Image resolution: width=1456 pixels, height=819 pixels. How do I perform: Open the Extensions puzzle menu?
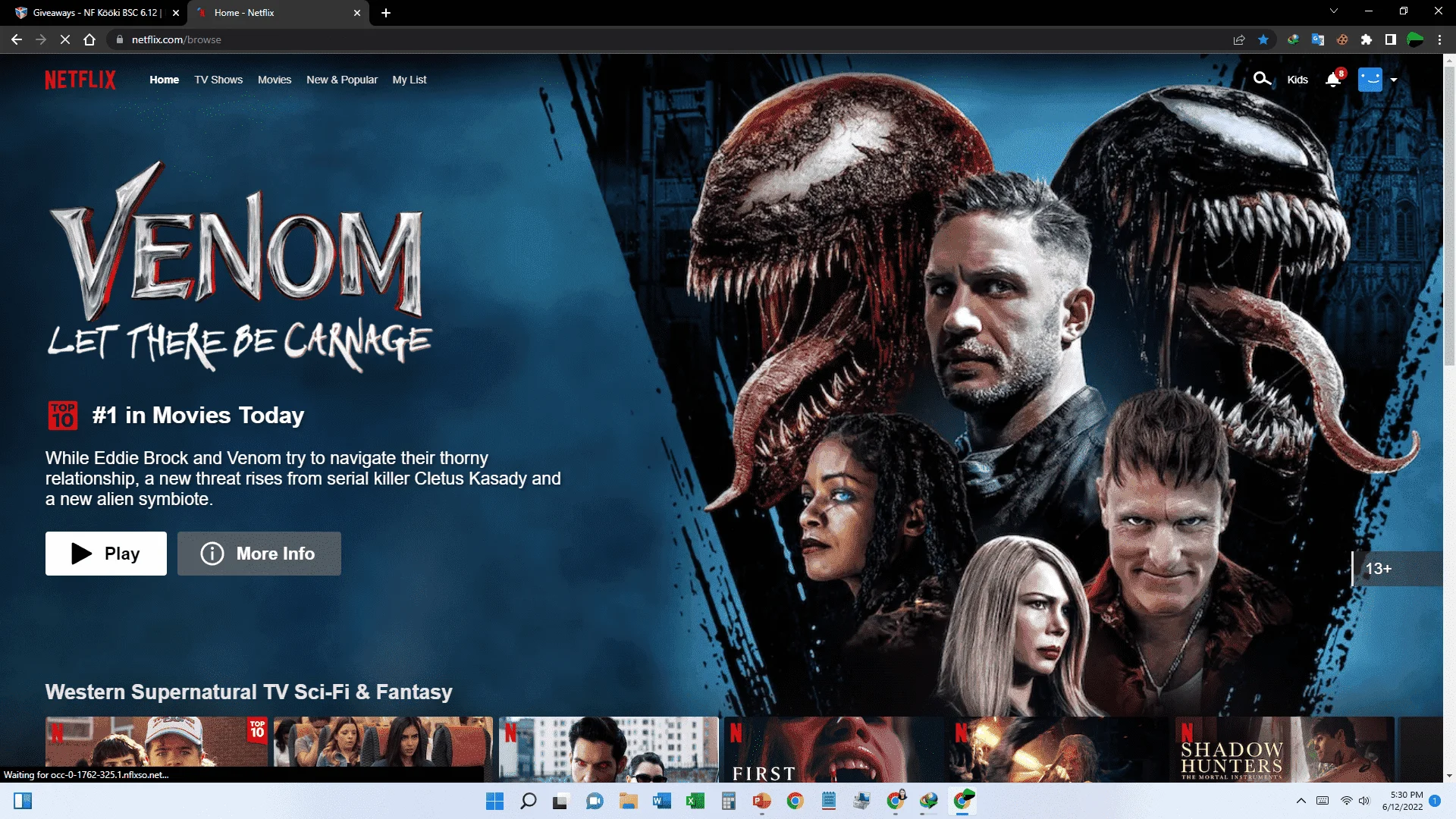[x=1367, y=39]
